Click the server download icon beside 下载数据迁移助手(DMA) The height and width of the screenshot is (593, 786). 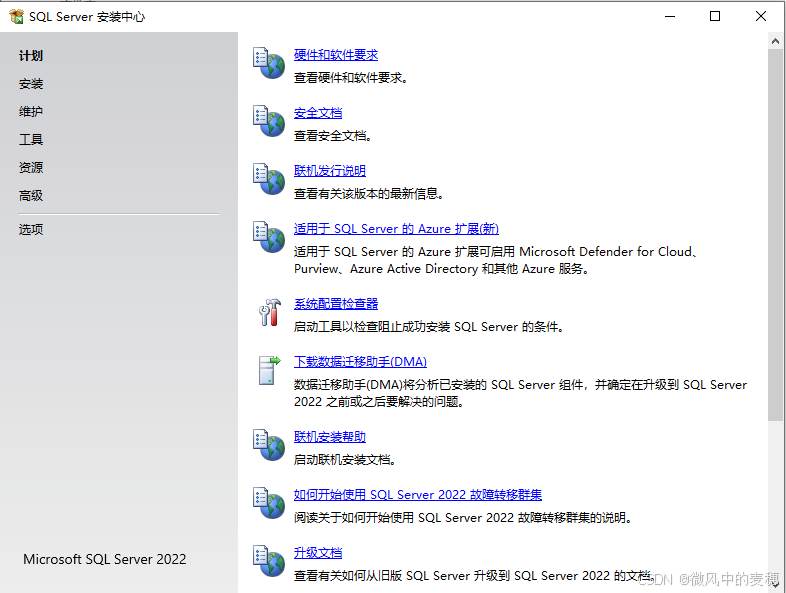(x=270, y=370)
